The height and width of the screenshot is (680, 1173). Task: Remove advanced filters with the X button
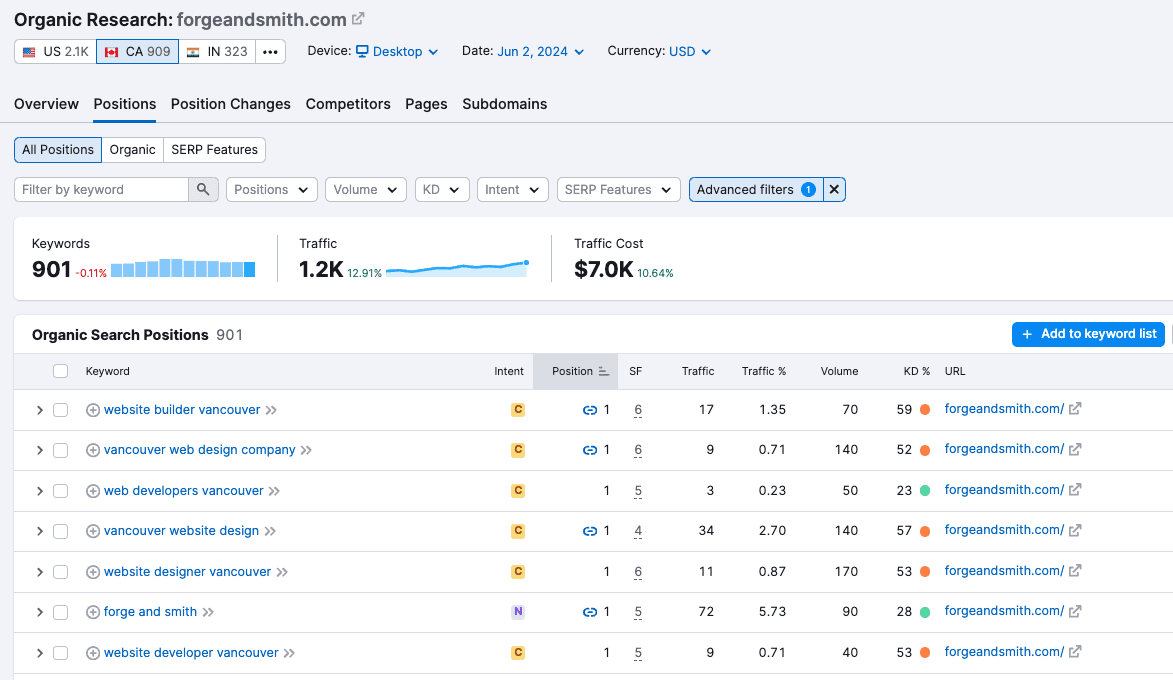[x=835, y=190]
